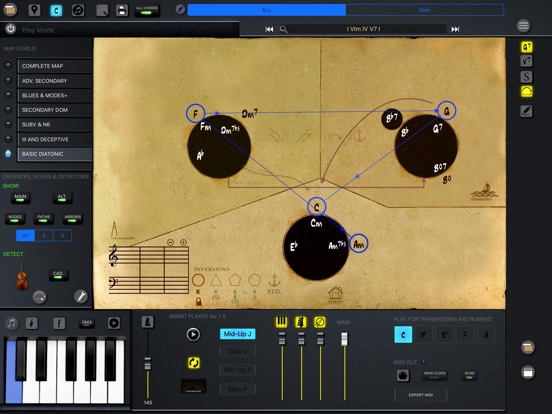Toggle the Play Mode power button

pyautogui.click(x=11, y=29)
